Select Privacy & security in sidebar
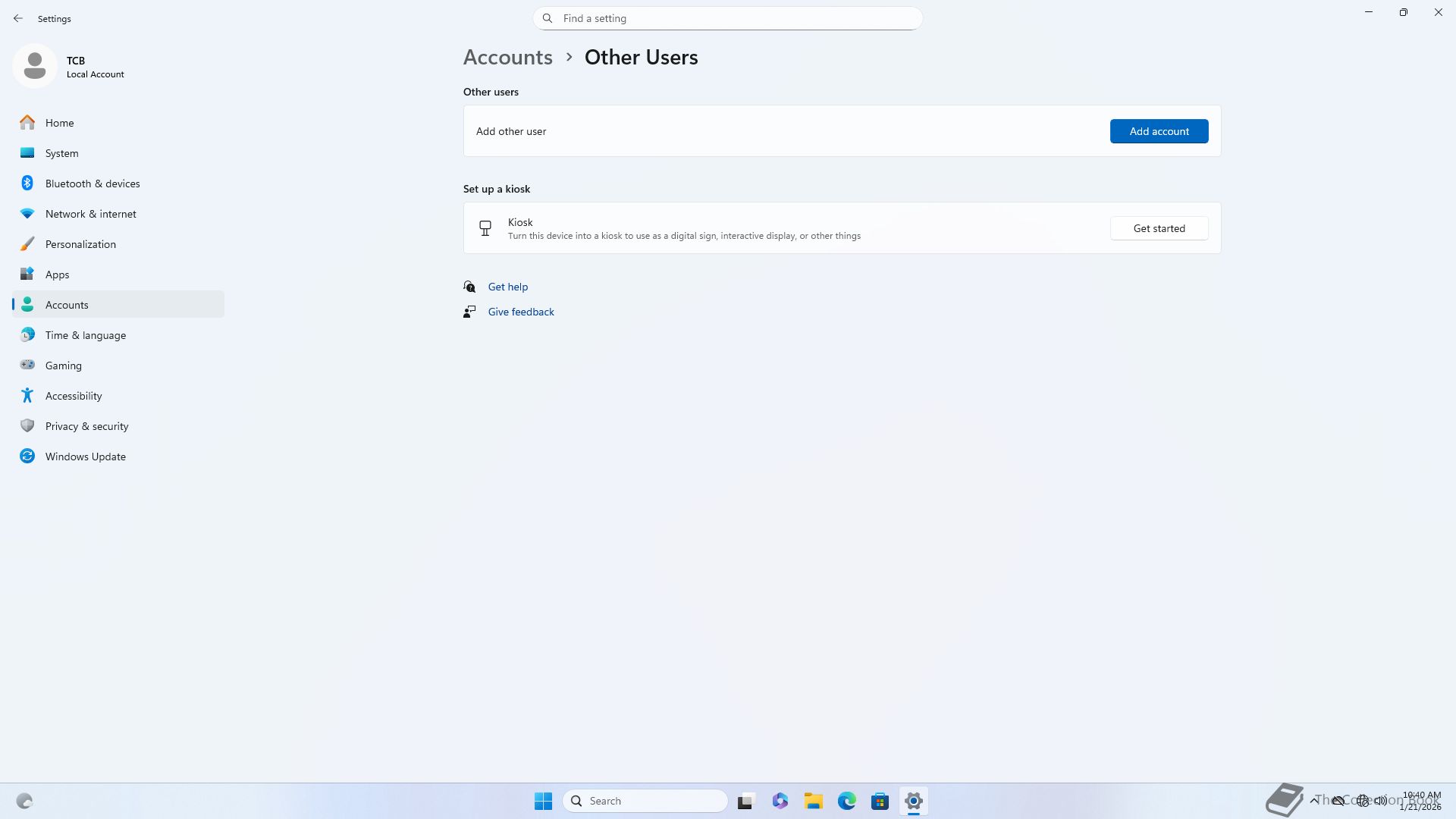 (86, 426)
